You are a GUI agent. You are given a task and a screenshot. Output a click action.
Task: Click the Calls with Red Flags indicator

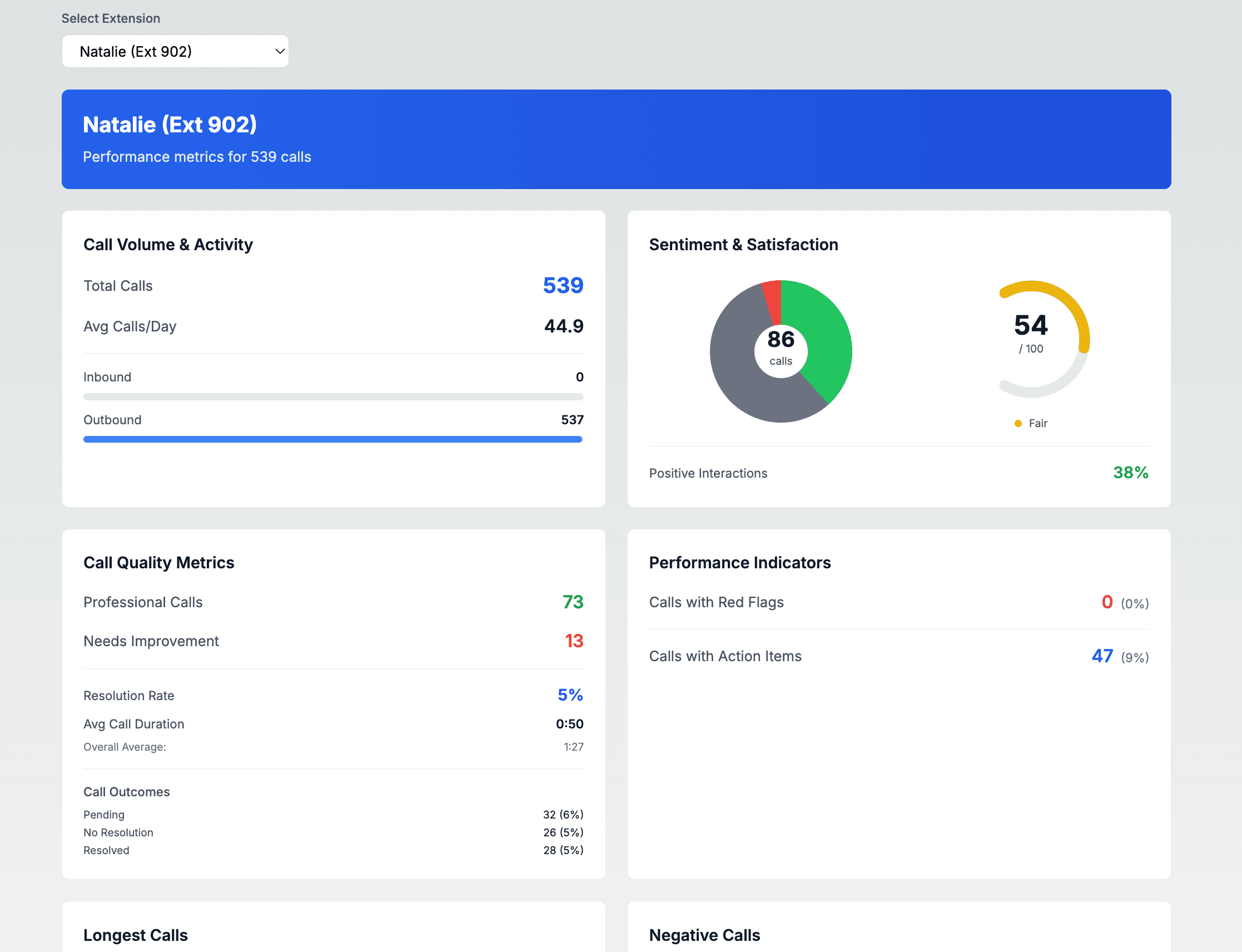pyautogui.click(x=1106, y=602)
